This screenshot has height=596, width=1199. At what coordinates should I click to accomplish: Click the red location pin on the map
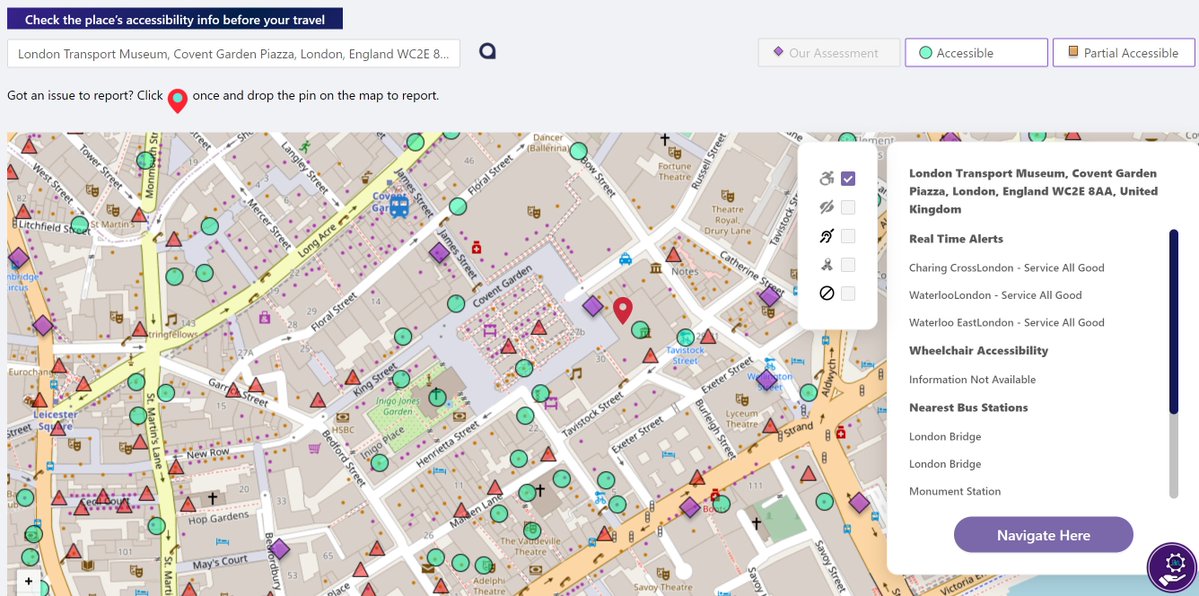click(623, 310)
